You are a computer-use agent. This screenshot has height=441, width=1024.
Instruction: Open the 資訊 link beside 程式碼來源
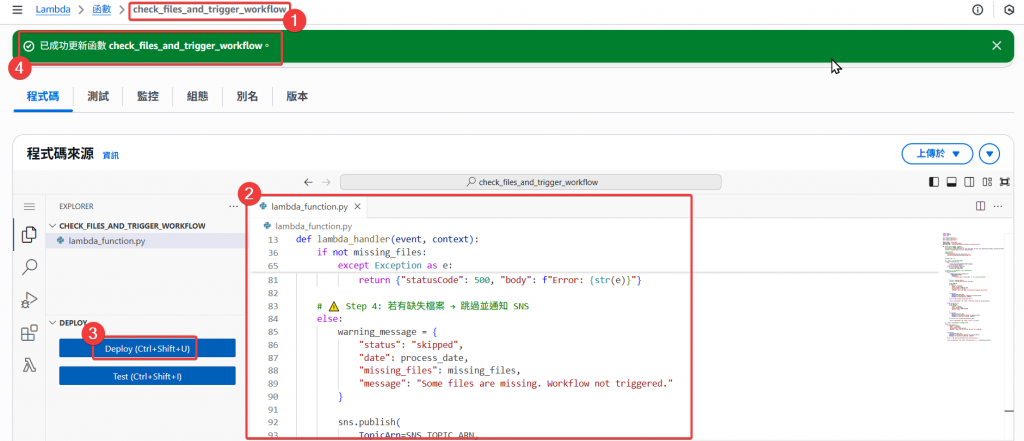pos(111,155)
